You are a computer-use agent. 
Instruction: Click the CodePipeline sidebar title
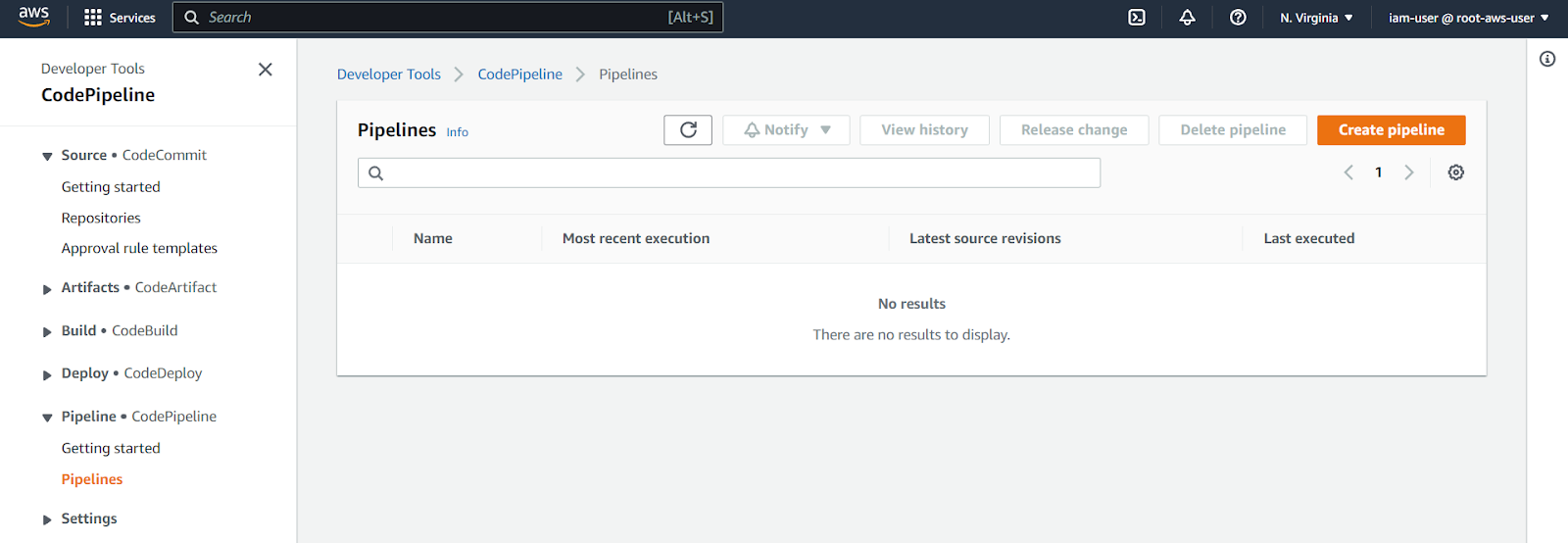[98, 95]
